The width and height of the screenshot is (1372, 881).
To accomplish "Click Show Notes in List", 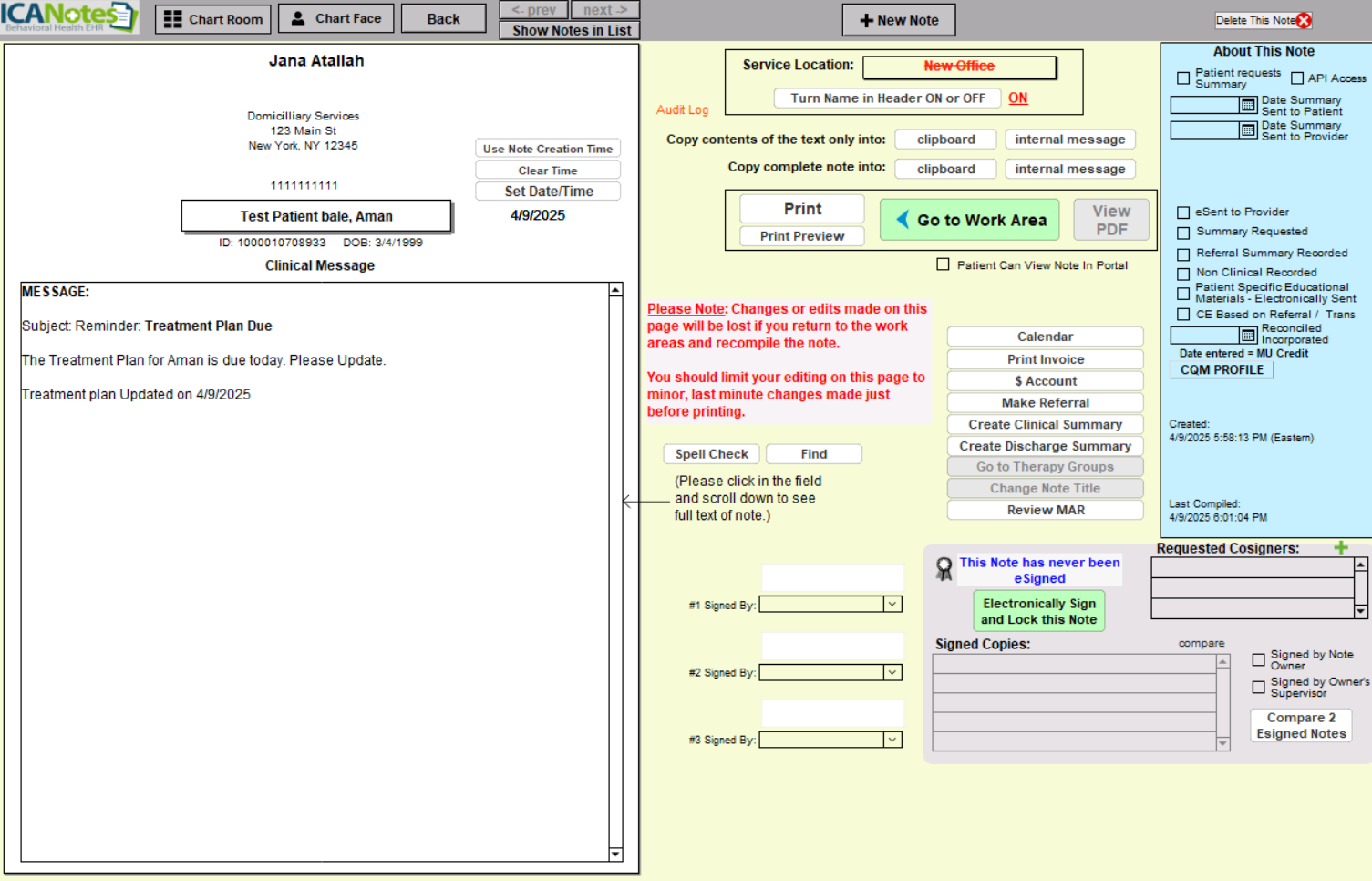I will [x=571, y=30].
